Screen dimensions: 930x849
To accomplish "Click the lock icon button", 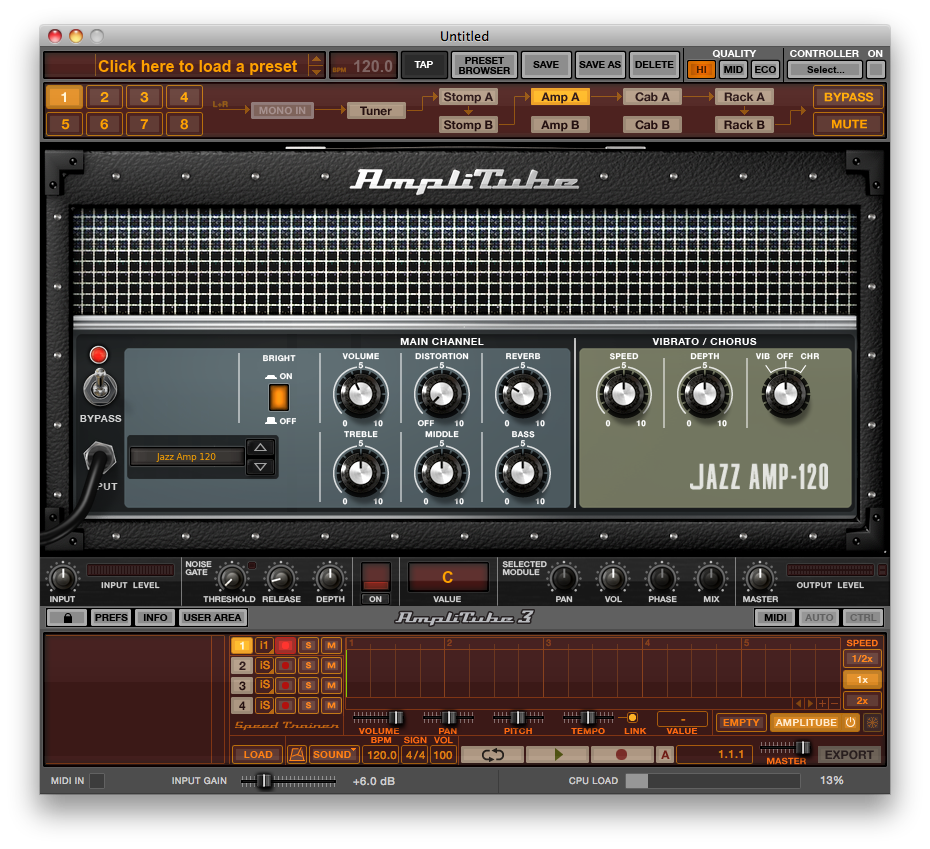I will [67, 618].
